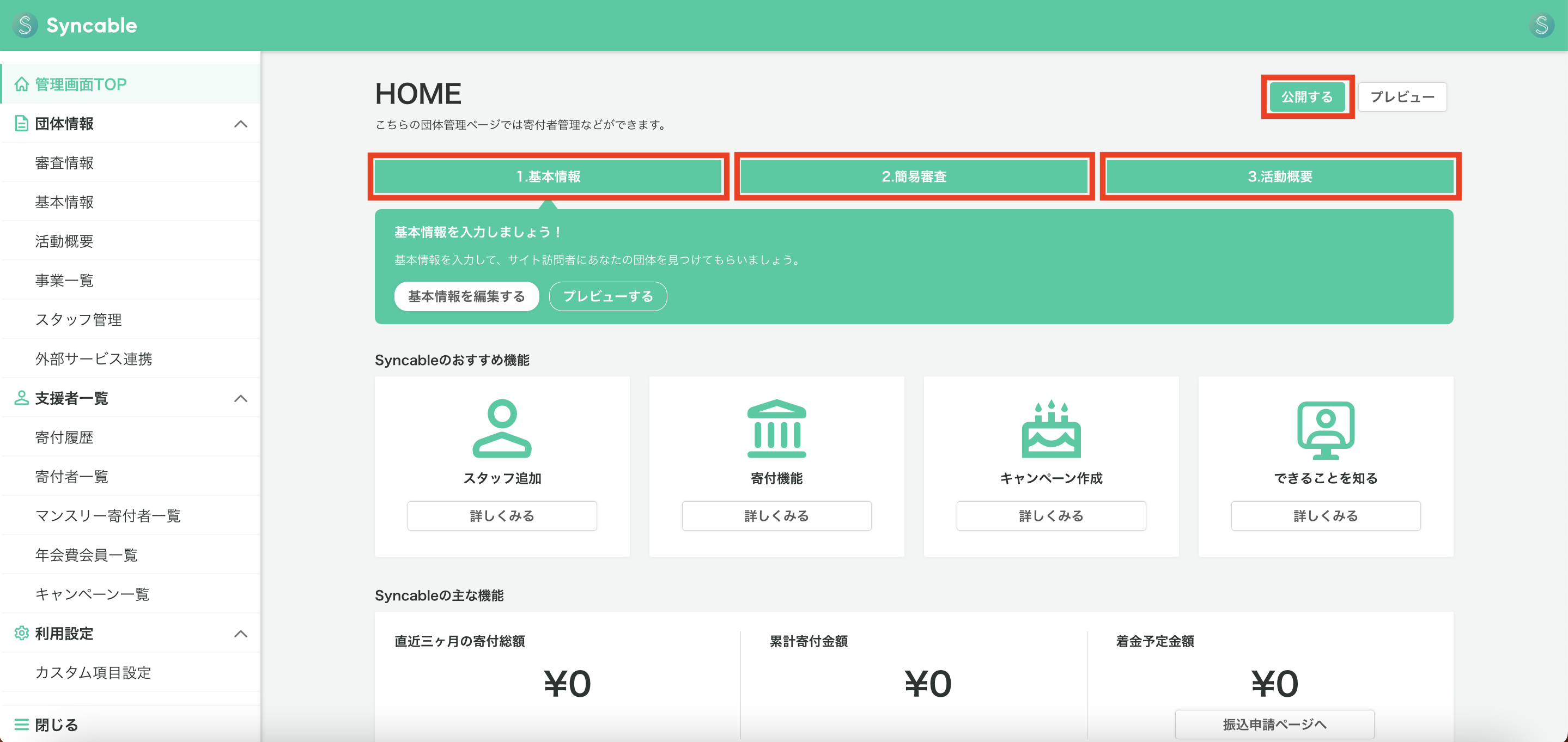This screenshot has width=1568, height=742.
Task: Click the Syncable logo icon in header
Action: click(25, 26)
